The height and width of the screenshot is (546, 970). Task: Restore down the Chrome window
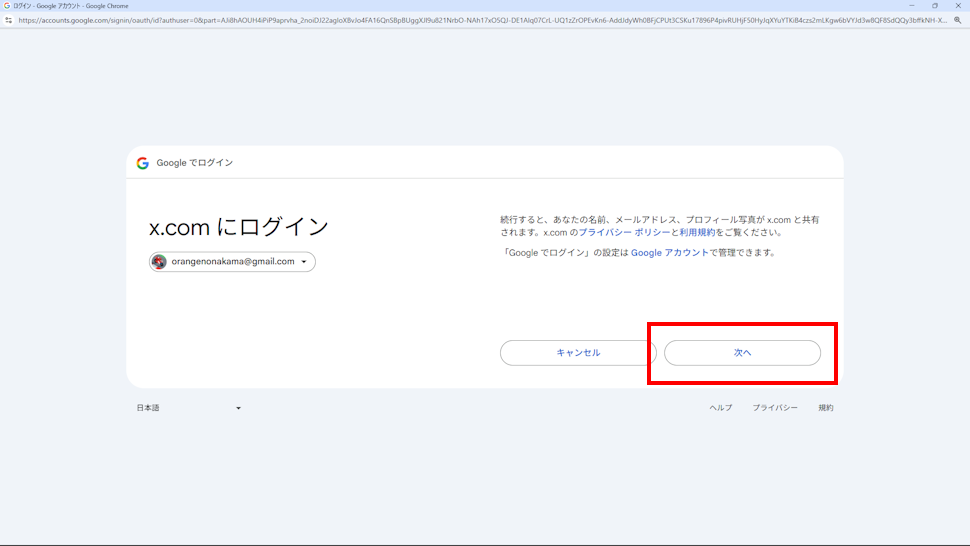point(935,6)
